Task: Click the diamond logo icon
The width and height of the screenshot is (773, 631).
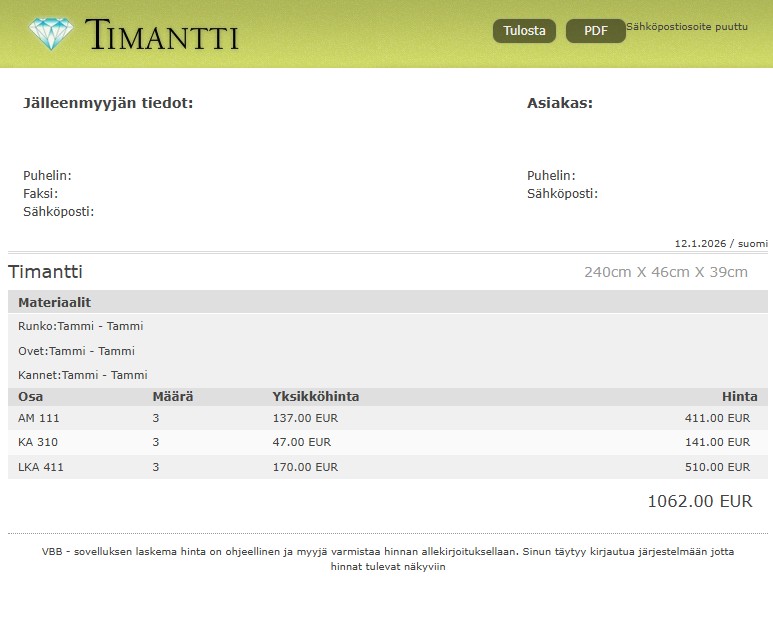Action: 51,34
